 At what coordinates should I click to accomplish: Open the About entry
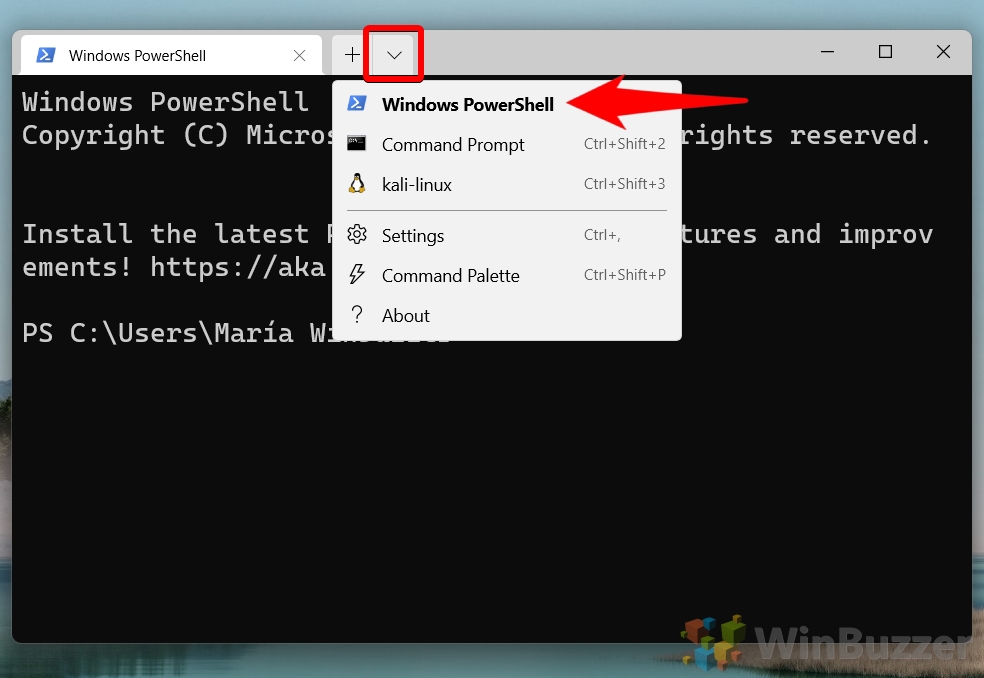pos(506,315)
